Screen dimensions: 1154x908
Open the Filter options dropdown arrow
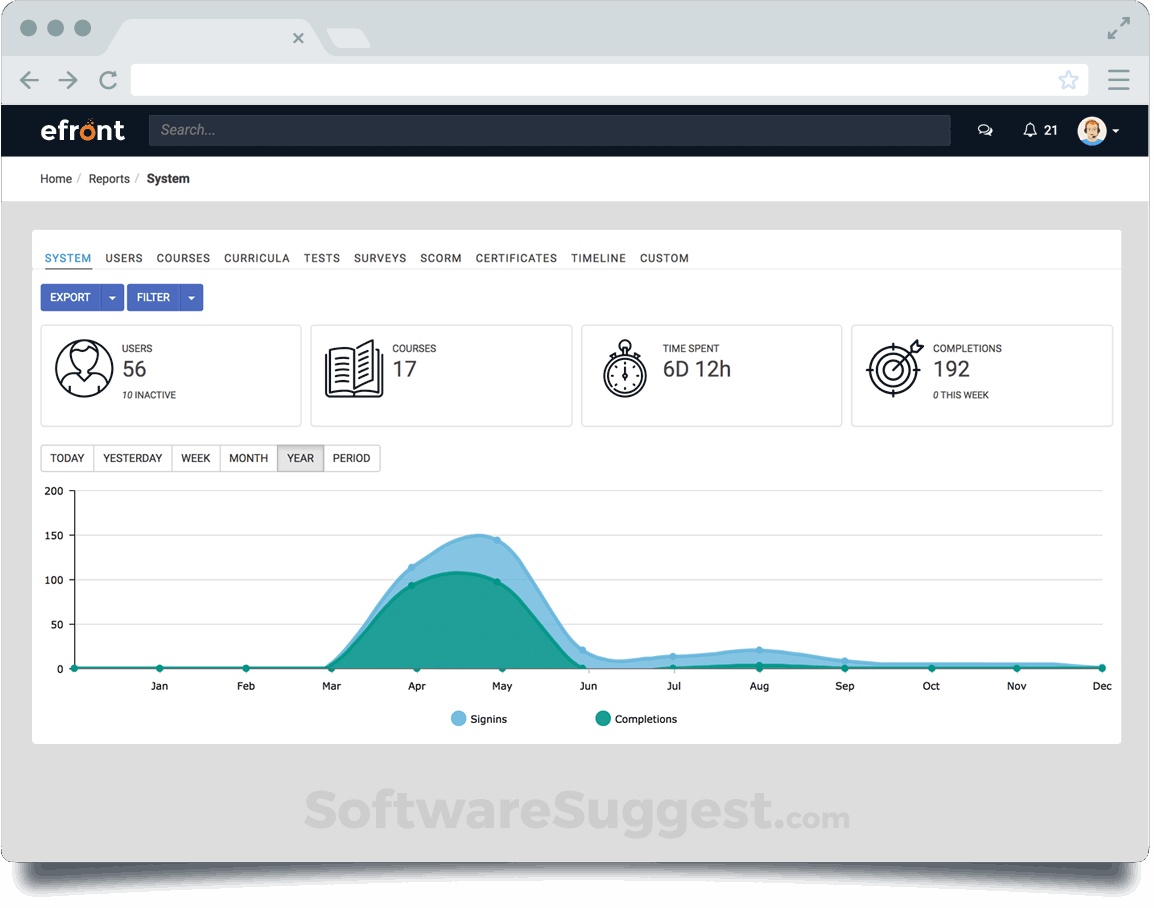[191, 297]
